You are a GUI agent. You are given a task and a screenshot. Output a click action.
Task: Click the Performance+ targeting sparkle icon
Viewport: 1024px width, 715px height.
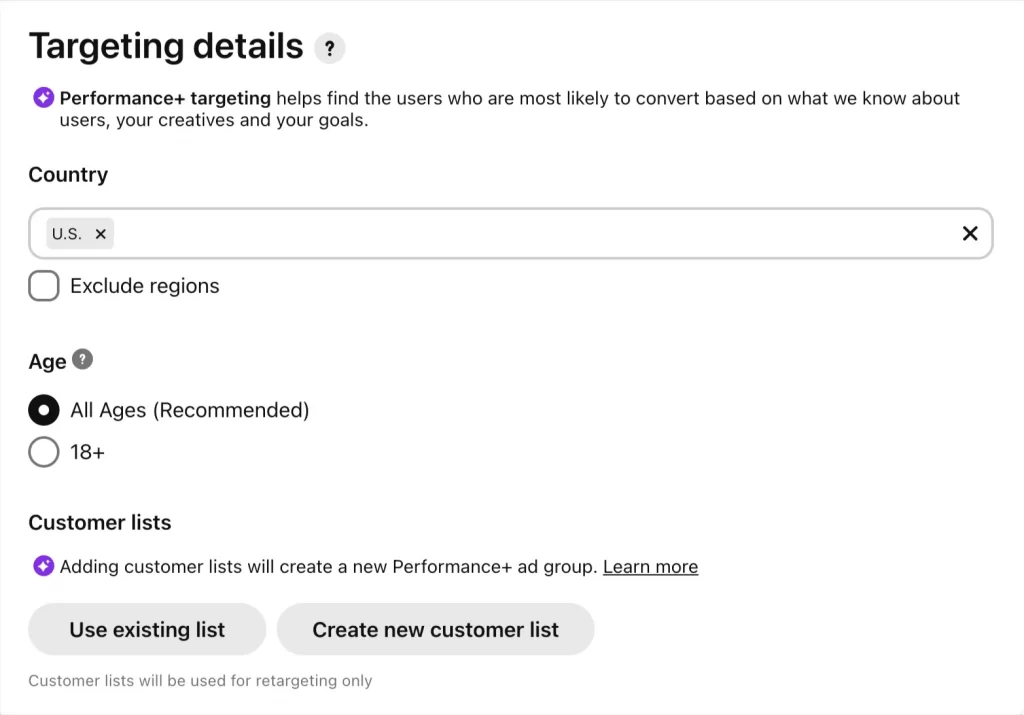coord(44,98)
